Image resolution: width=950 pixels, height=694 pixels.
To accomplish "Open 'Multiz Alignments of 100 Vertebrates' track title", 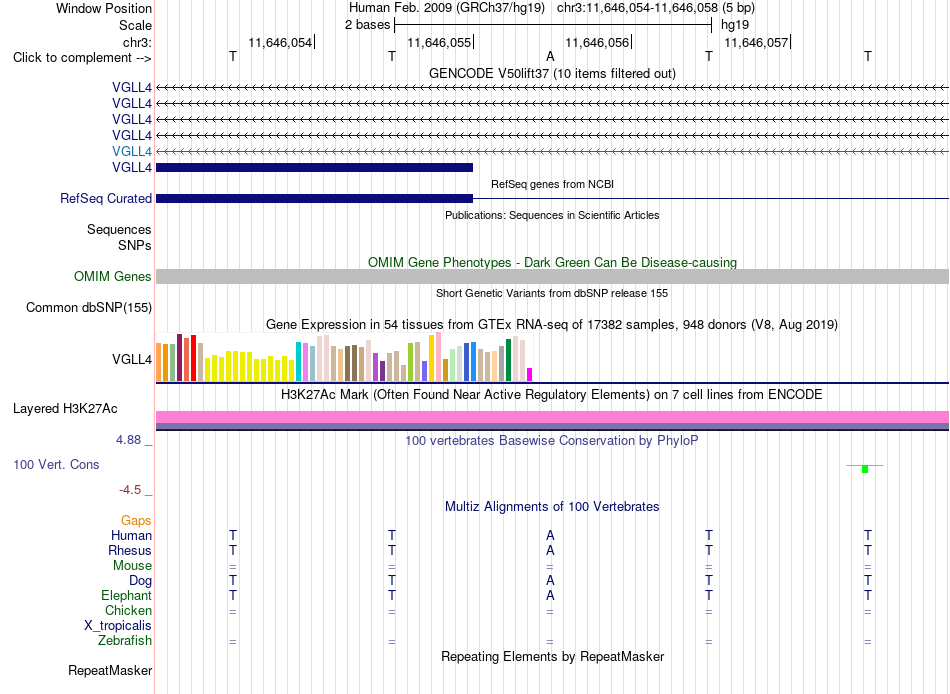I will point(552,507).
